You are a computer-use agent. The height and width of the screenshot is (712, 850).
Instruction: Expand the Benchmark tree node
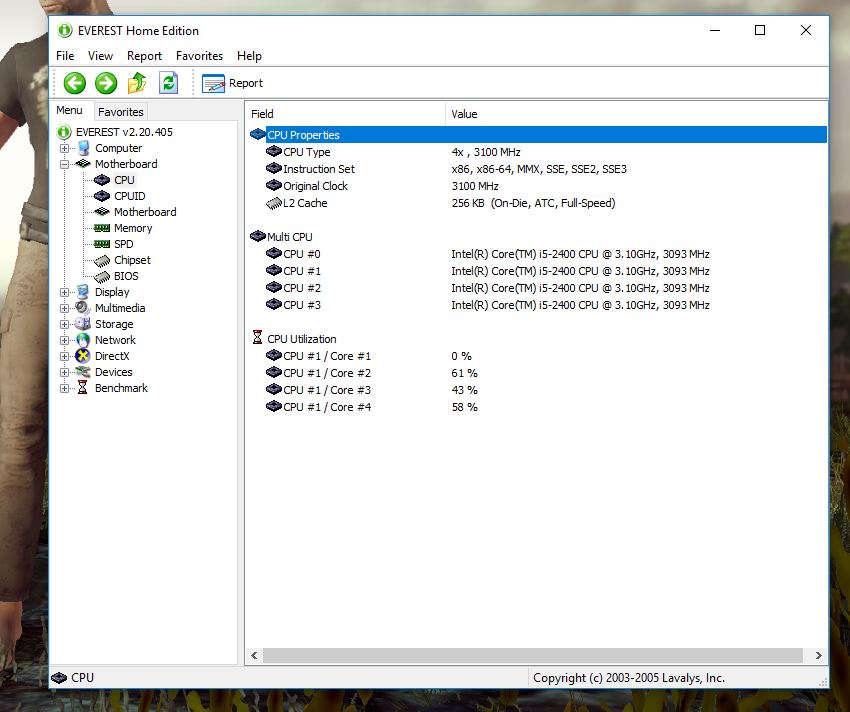coord(65,388)
